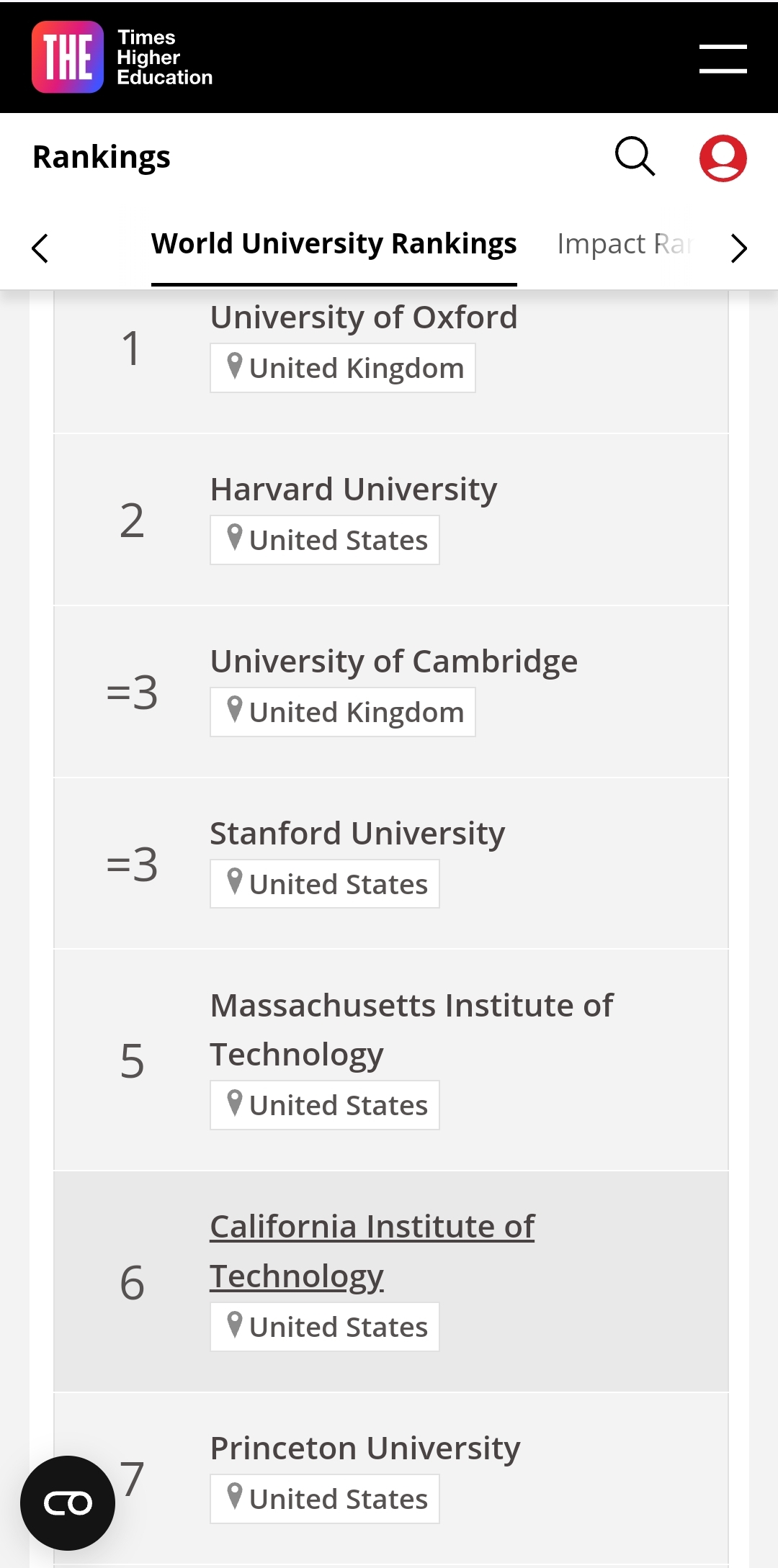The image size is (778, 1568).
Task: Click the location pin under University of Oxford
Action: pyautogui.click(x=234, y=366)
